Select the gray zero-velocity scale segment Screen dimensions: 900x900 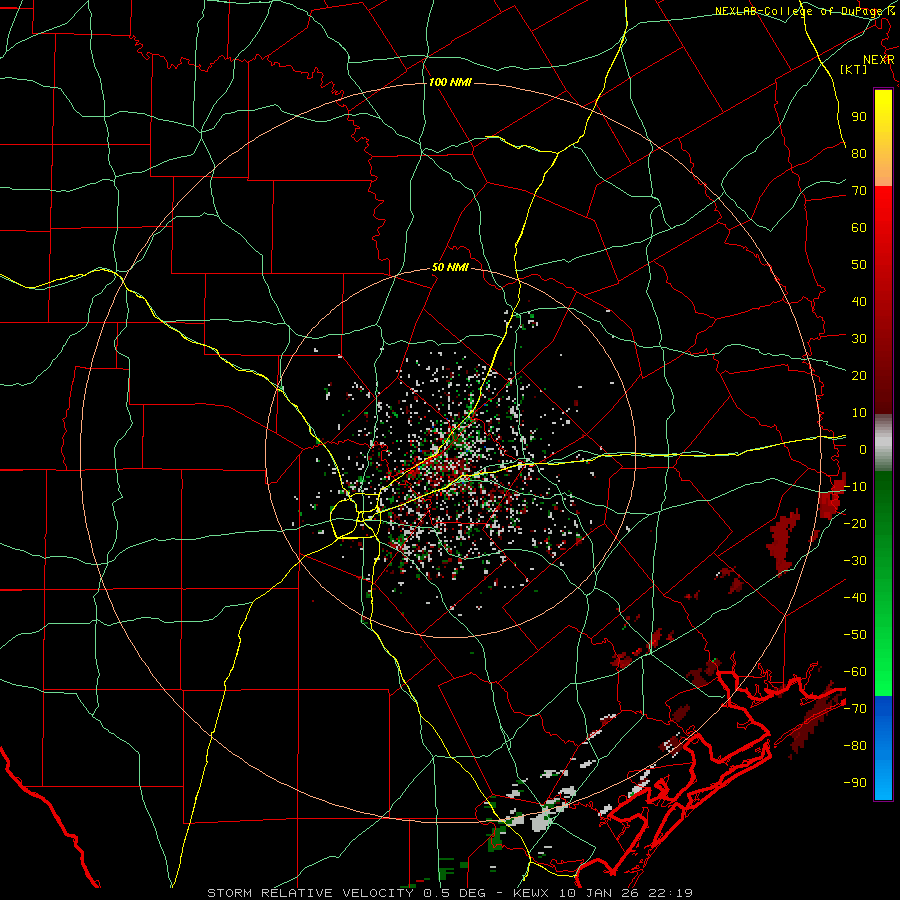(883, 442)
